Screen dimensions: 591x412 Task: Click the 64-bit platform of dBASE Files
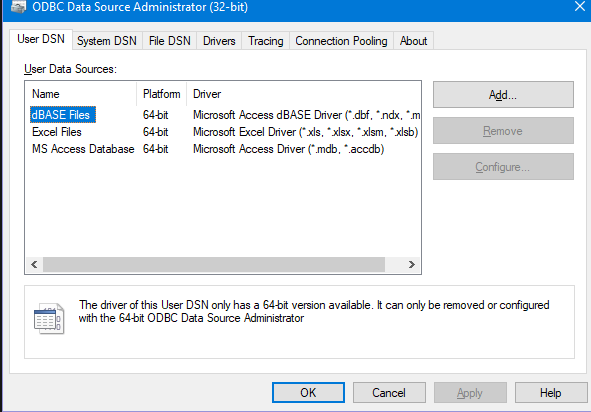155,115
